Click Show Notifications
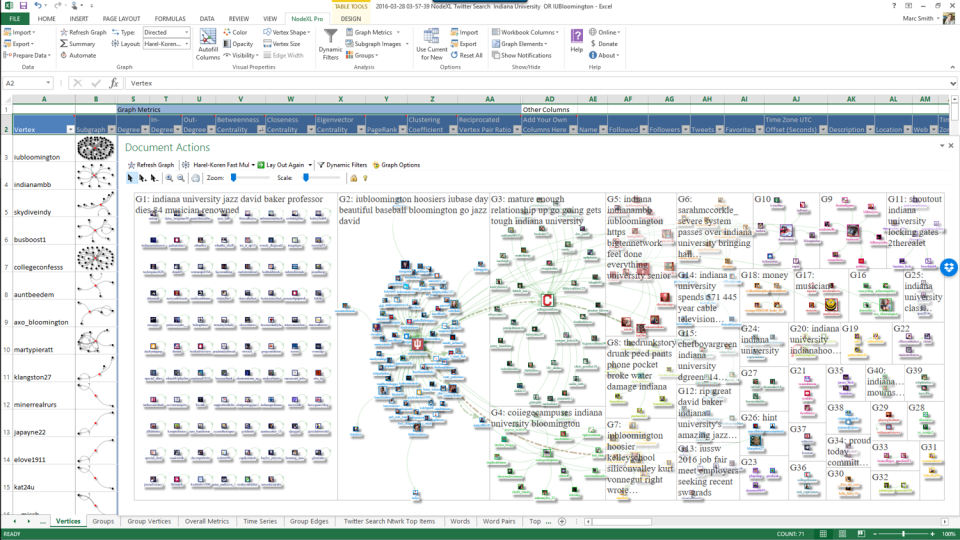960x540 pixels. tap(522, 55)
